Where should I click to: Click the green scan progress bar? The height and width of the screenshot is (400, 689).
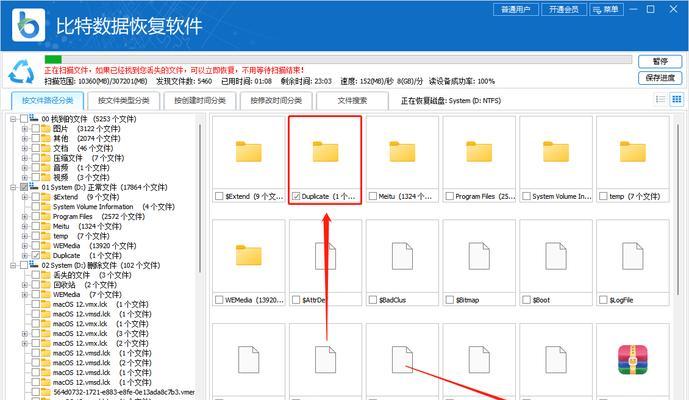(x=53, y=59)
